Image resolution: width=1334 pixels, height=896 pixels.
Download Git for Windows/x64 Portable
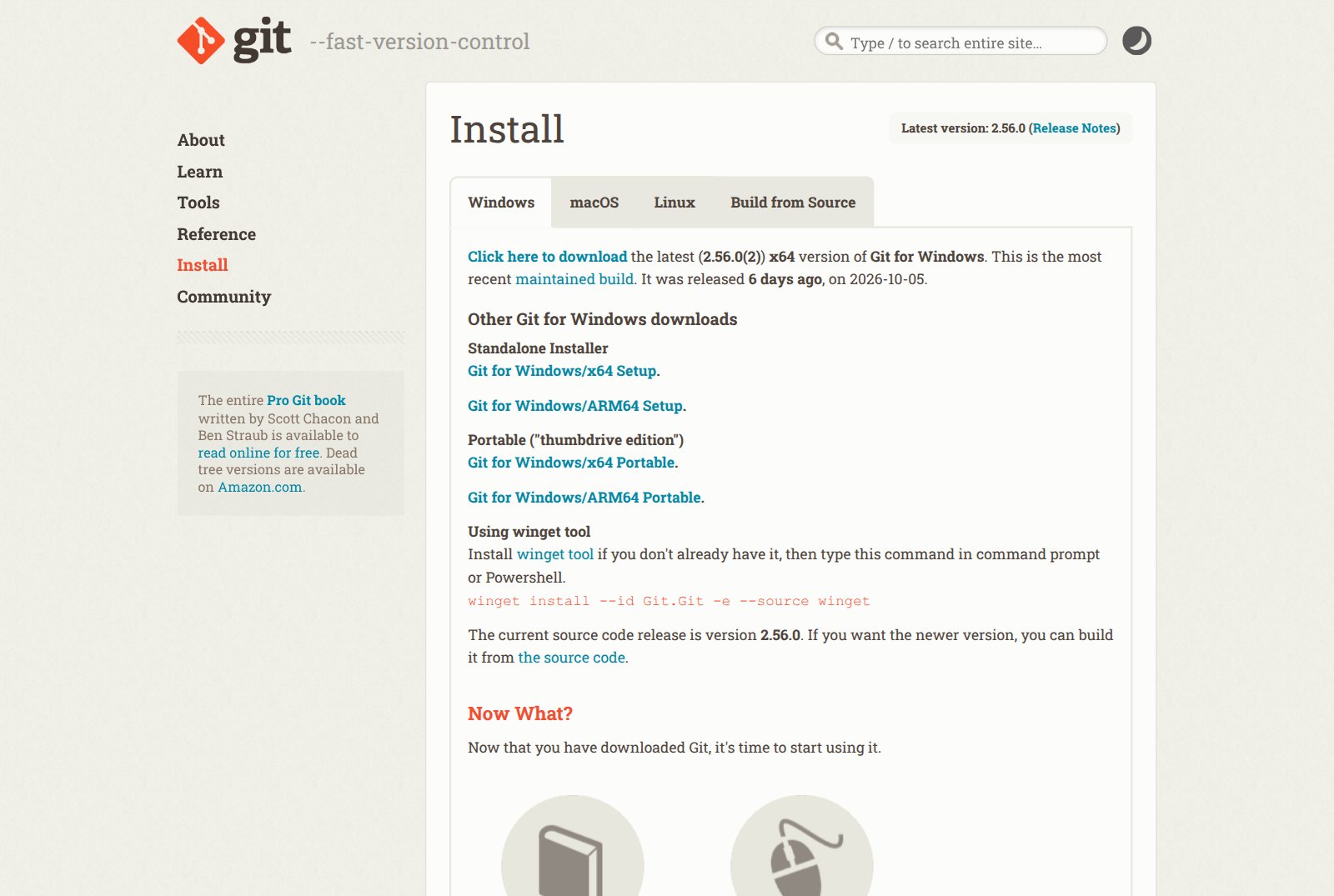pyautogui.click(x=571, y=463)
